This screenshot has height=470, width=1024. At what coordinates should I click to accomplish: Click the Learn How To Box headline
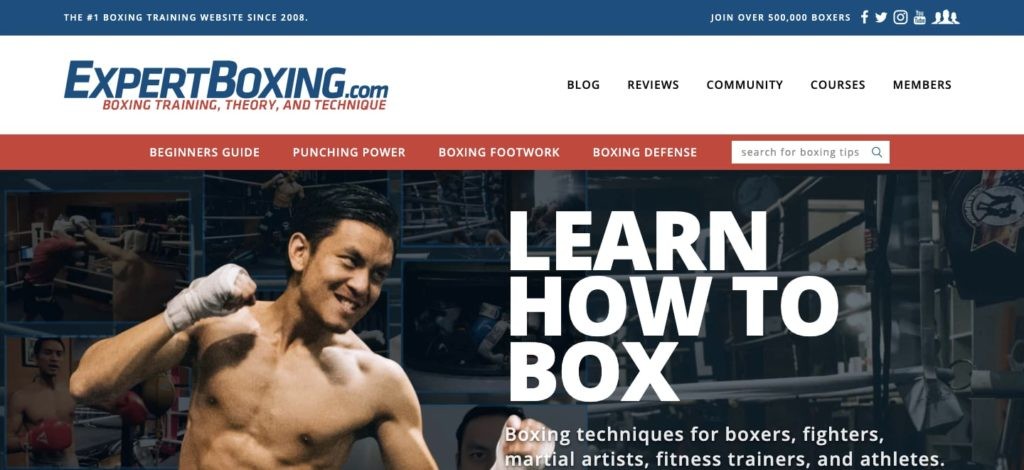point(673,306)
